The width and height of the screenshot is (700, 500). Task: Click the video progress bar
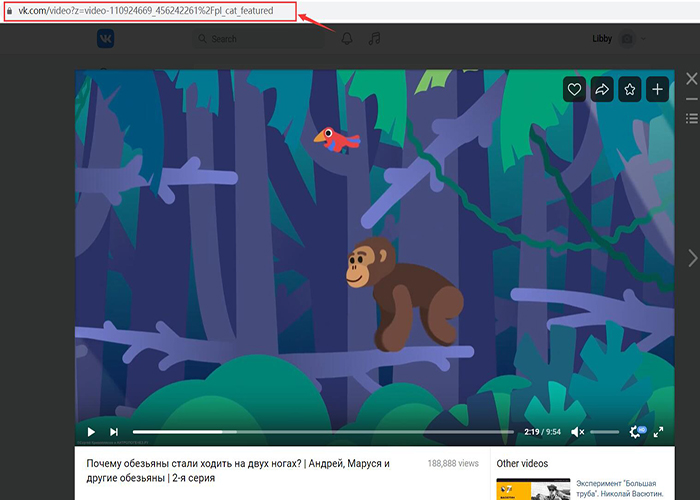click(323, 432)
